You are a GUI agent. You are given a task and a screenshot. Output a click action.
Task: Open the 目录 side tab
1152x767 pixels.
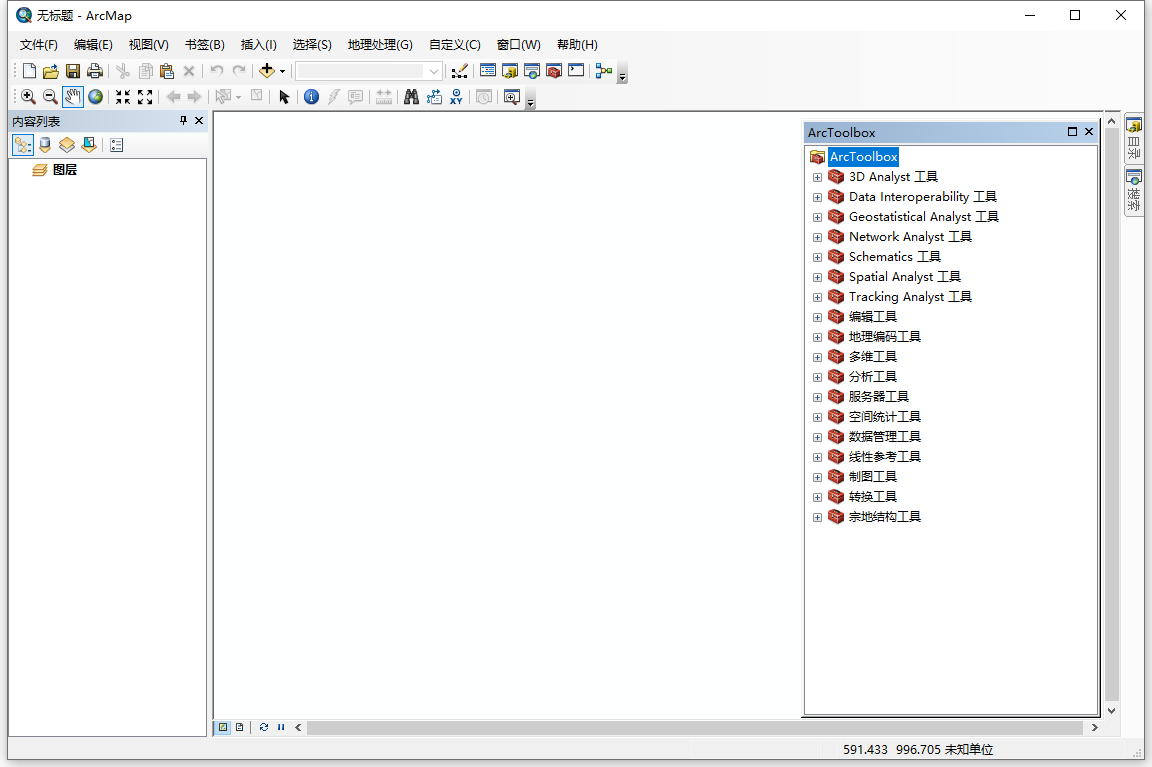(1134, 139)
